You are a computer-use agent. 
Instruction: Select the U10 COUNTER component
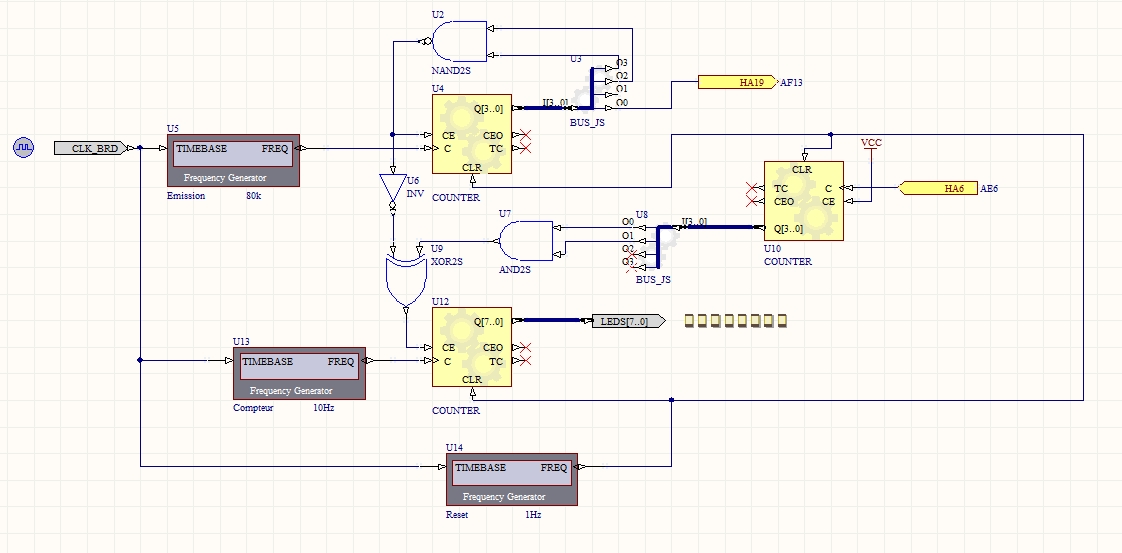803,201
